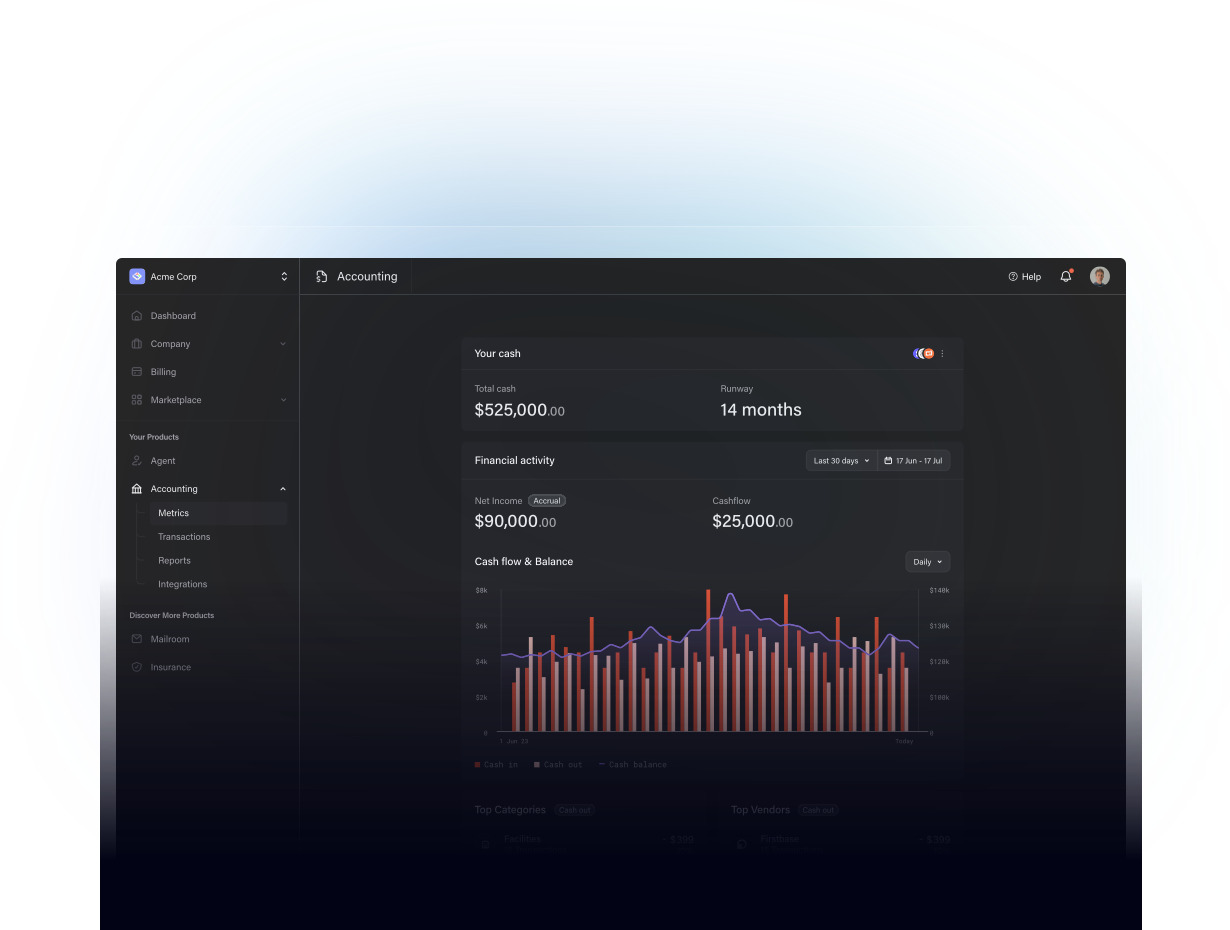Open the notifications bell
The width and height of the screenshot is (1230, 930).
tap(1066, 276)
